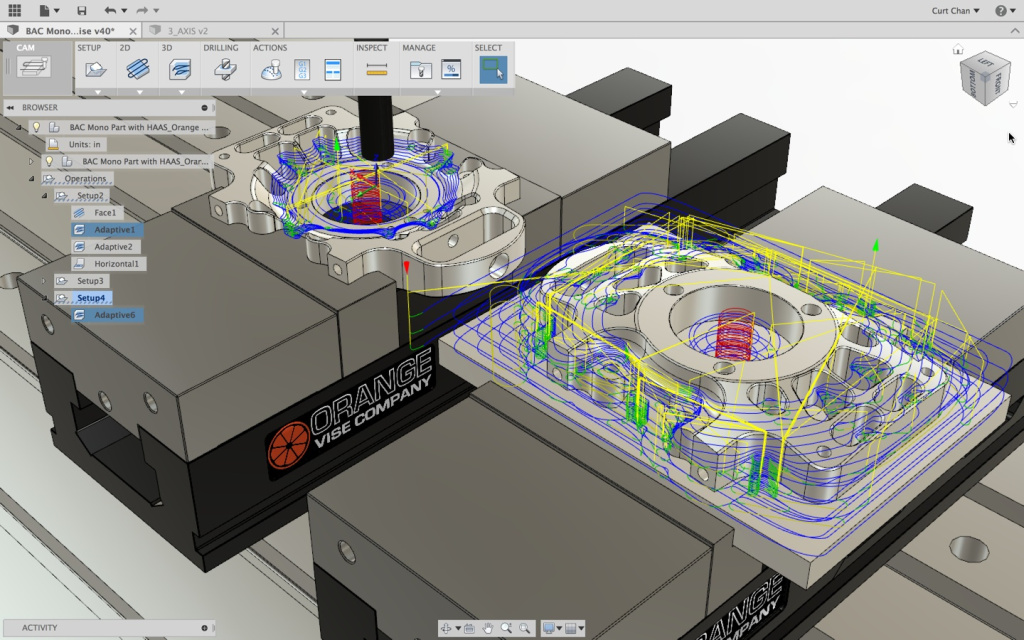Expand the Setup3 tree node
This screenshot has width=1024, height=640.
44,281
